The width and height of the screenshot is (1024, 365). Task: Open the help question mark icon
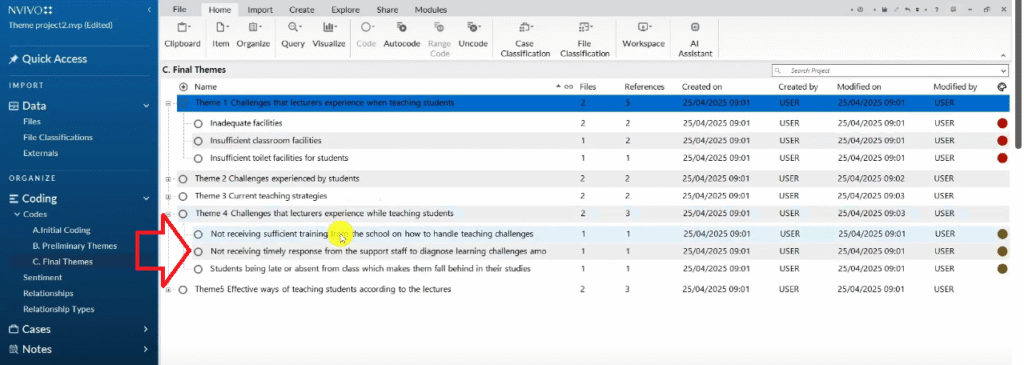point(936,10)
